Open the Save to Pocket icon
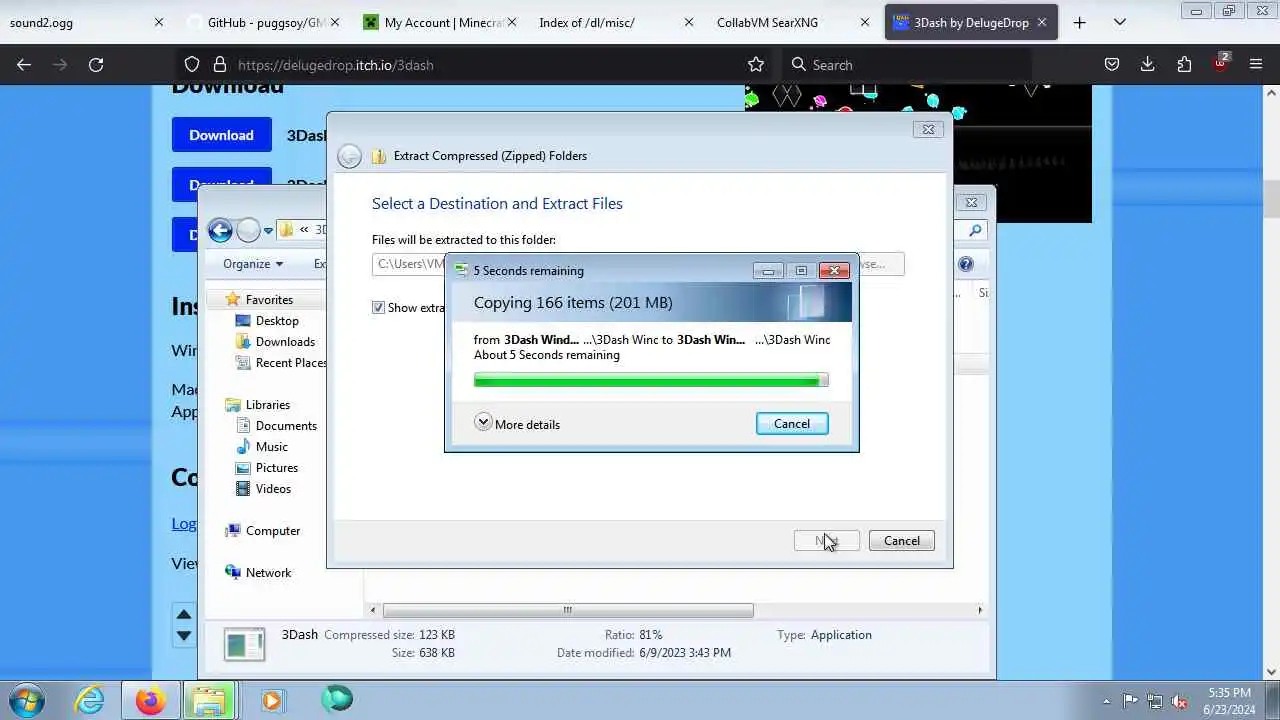The height and width of the screenshot is (720, 1280). pos(1111,65)
